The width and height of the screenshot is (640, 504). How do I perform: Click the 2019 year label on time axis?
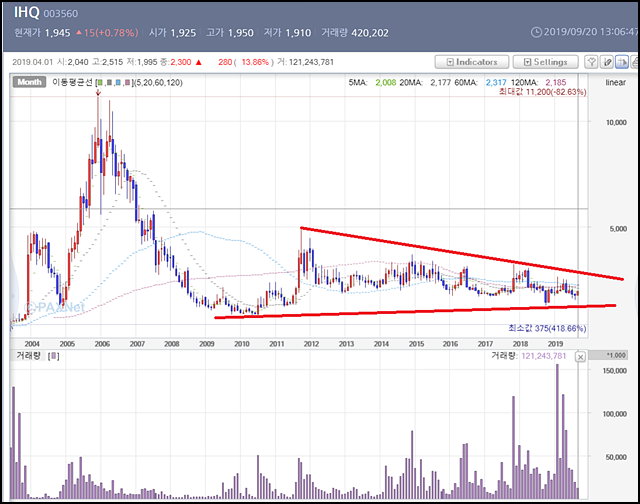coord(555,344)
